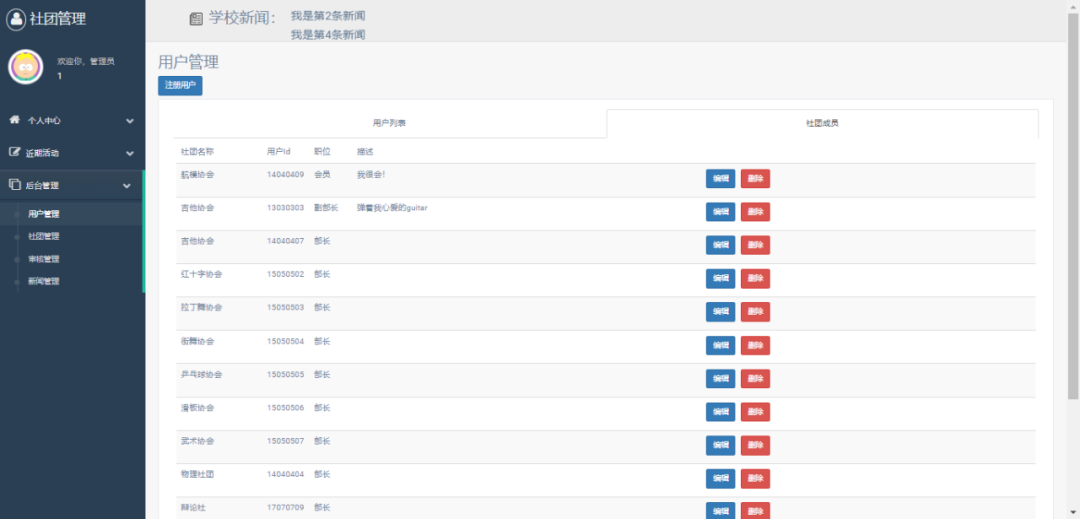
Task: Delete the 红十字协会 member row
Action: [x=756, y=279]
